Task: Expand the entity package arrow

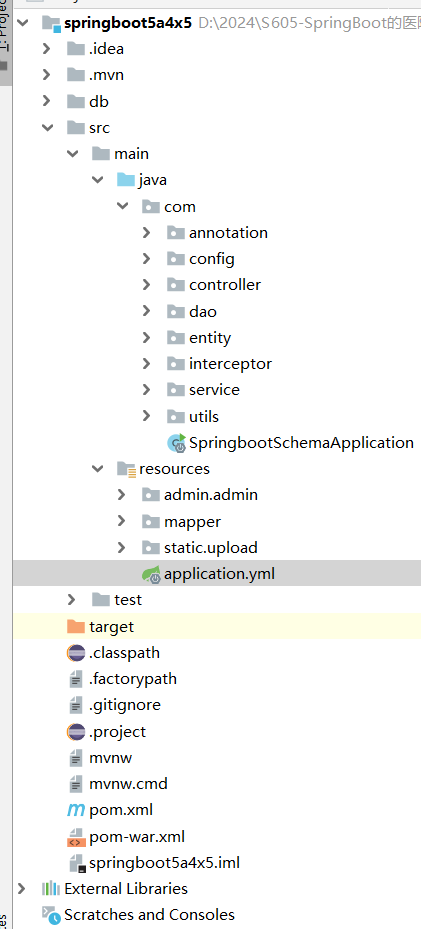Action: [x=147, y=337]
